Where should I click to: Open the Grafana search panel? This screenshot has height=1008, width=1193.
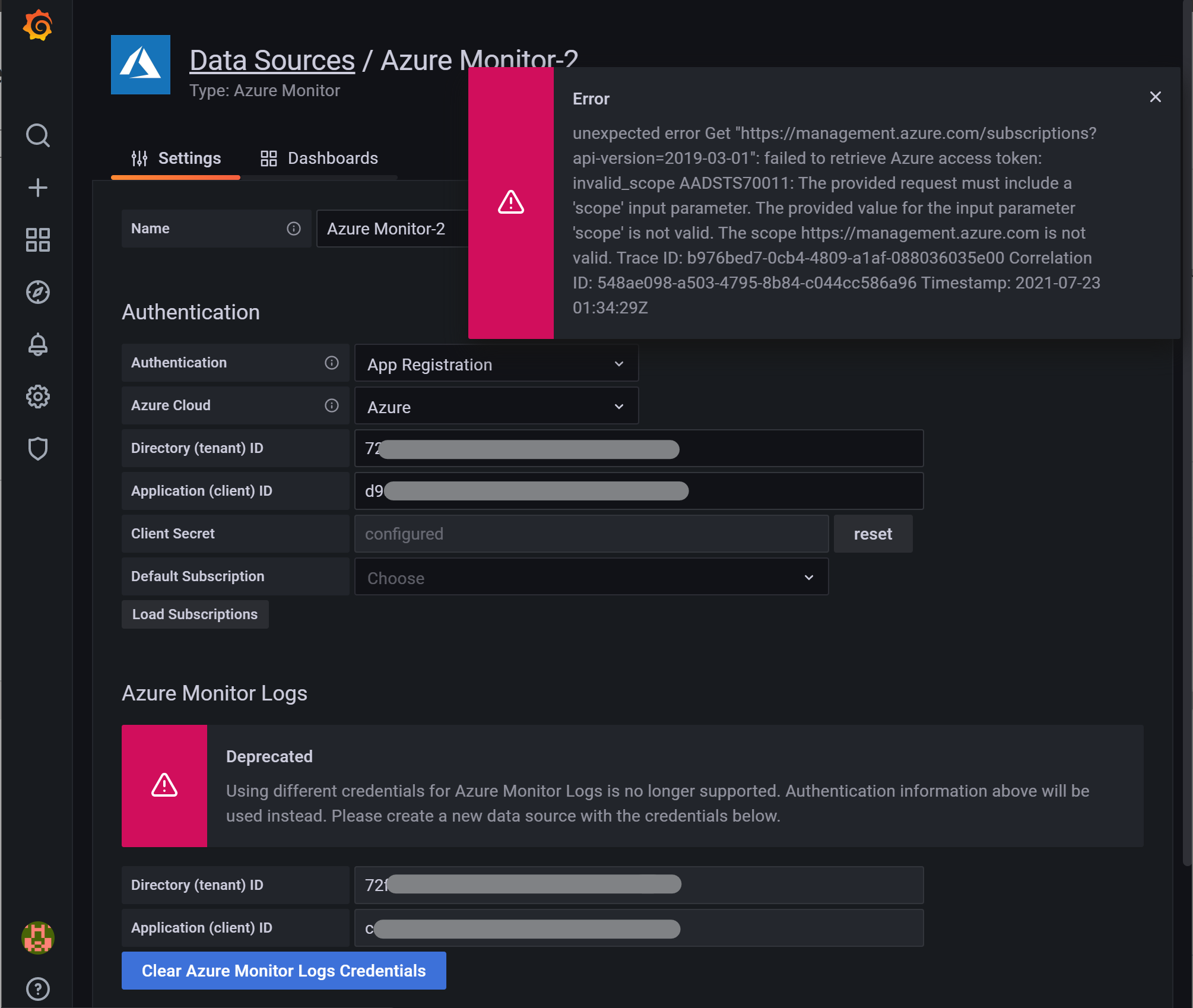point(38,135)
